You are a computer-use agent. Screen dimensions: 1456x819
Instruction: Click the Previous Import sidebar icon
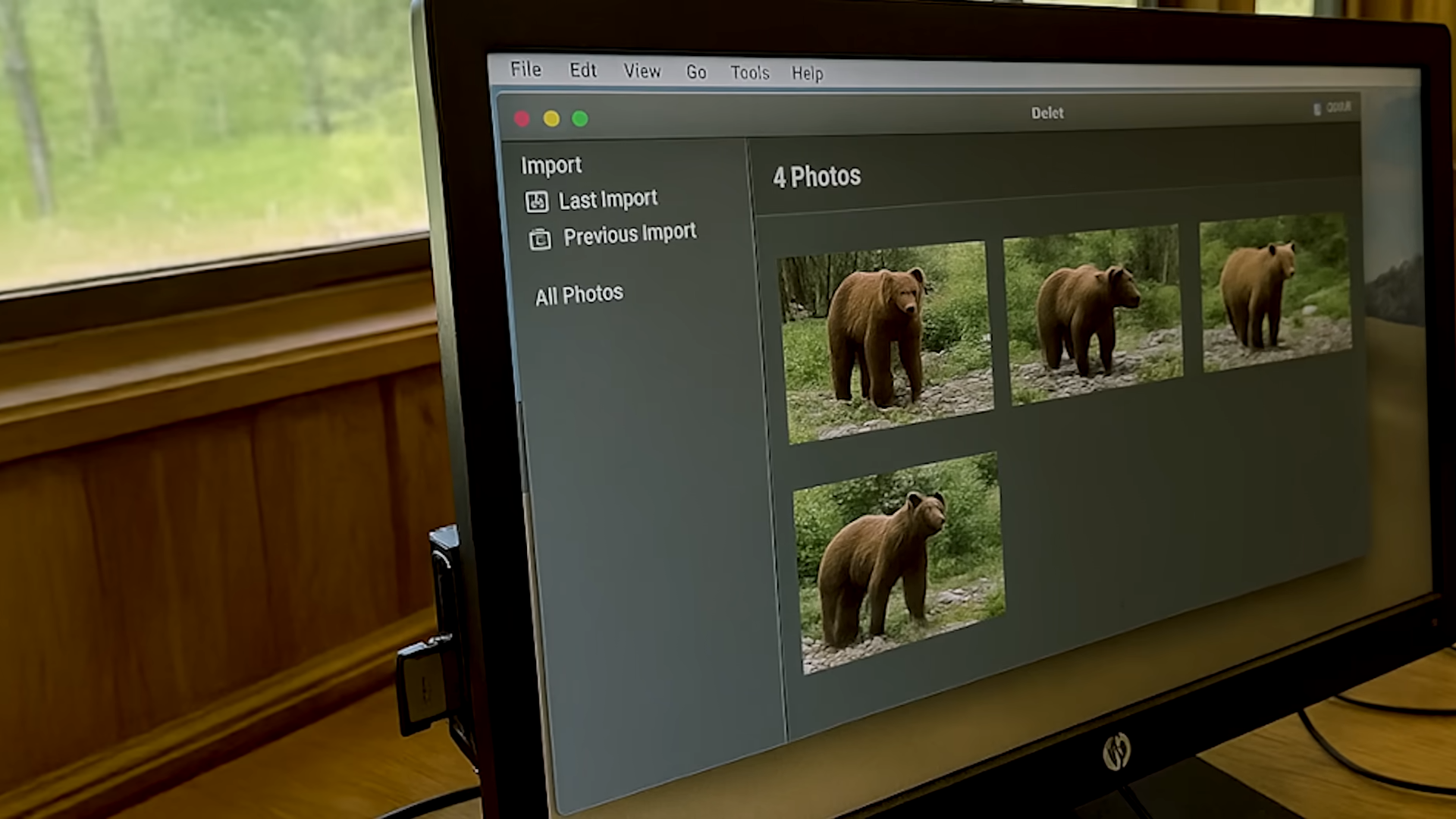coord(540,240)
